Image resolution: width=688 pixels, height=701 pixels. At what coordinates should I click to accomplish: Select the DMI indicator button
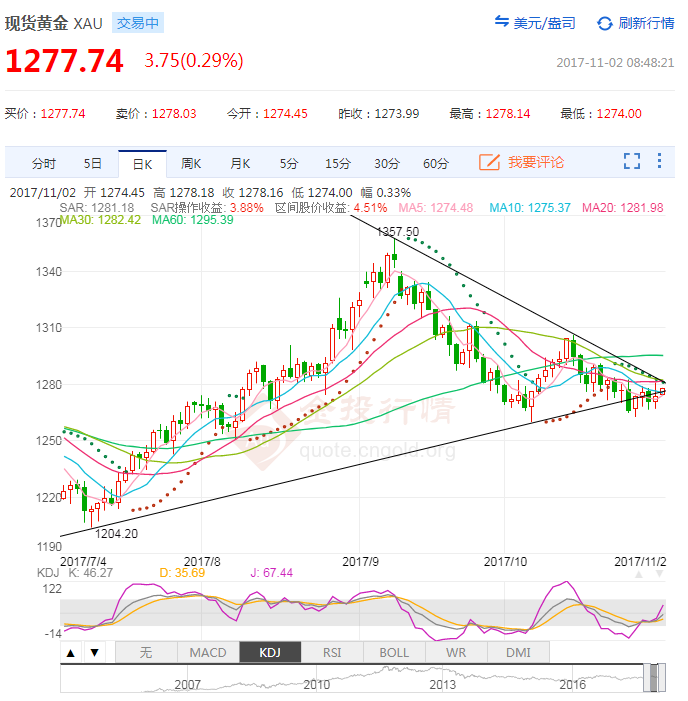[x=518, y=652]
